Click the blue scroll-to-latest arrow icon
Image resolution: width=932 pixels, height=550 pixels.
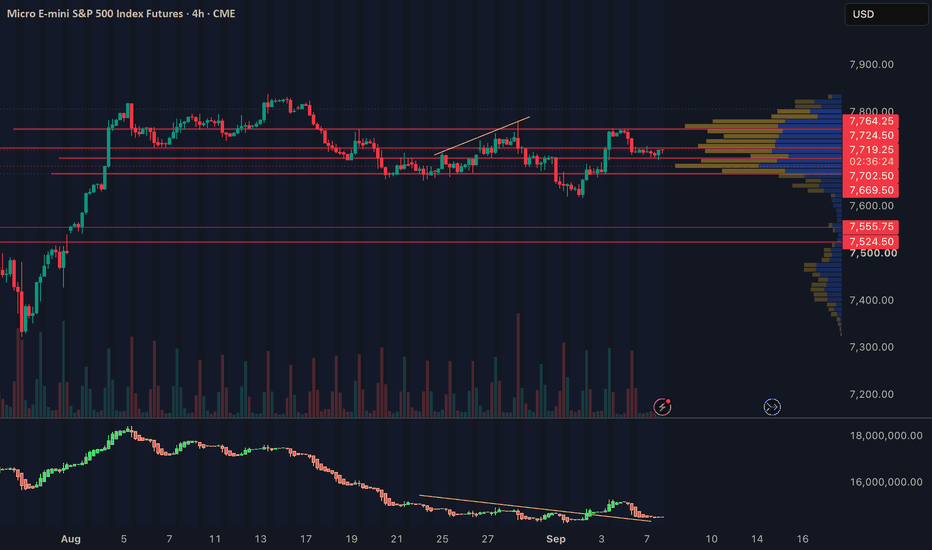[772, 407]
